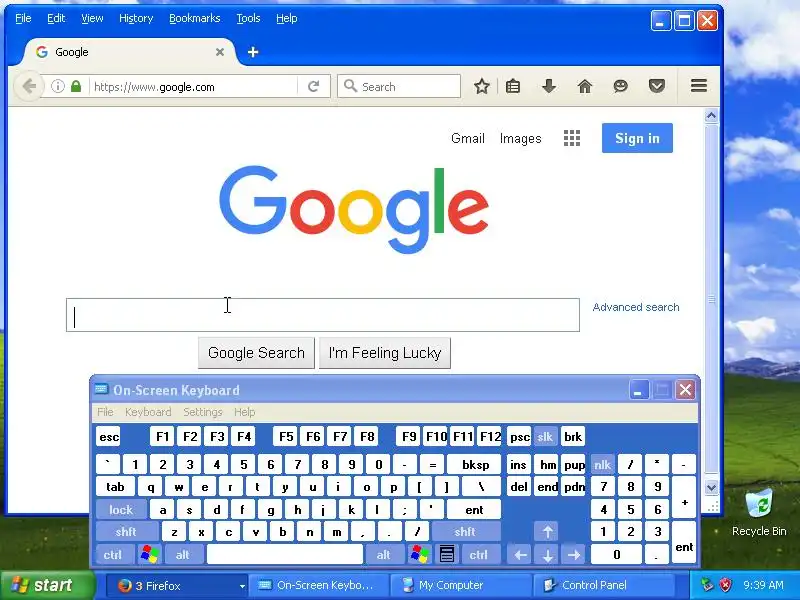Toggle the nlk num lock key
The image size is (800, 600).
coord(602,464)
